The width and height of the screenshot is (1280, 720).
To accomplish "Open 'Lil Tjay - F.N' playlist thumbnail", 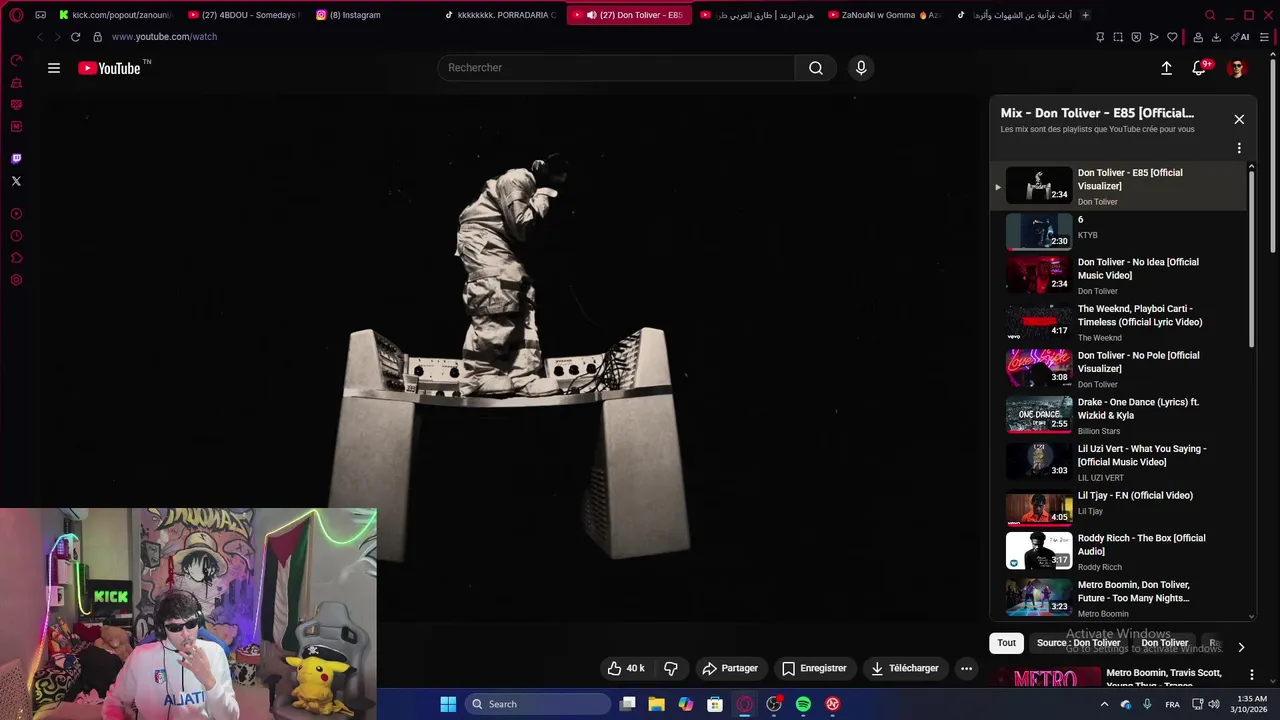I will coord(1038,509).
